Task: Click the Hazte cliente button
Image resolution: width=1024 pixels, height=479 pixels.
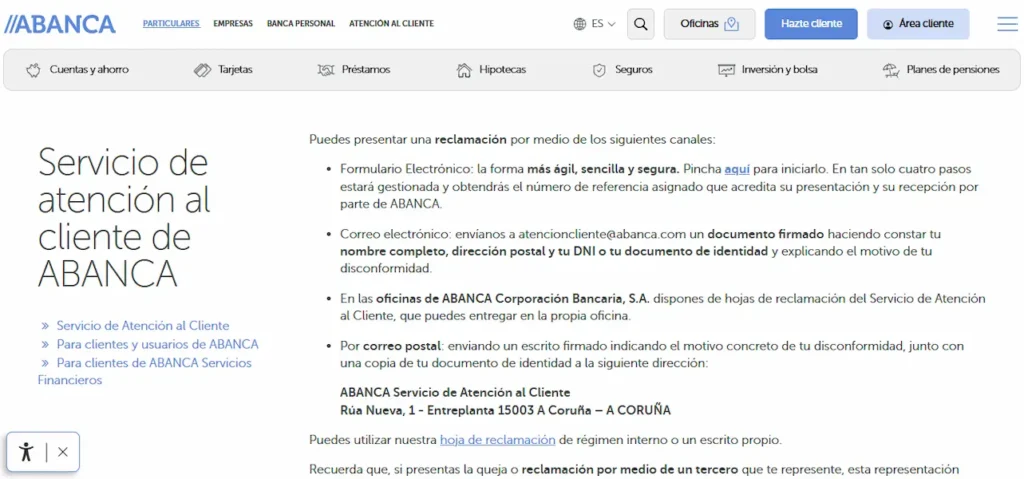Action: click(811, 24)
